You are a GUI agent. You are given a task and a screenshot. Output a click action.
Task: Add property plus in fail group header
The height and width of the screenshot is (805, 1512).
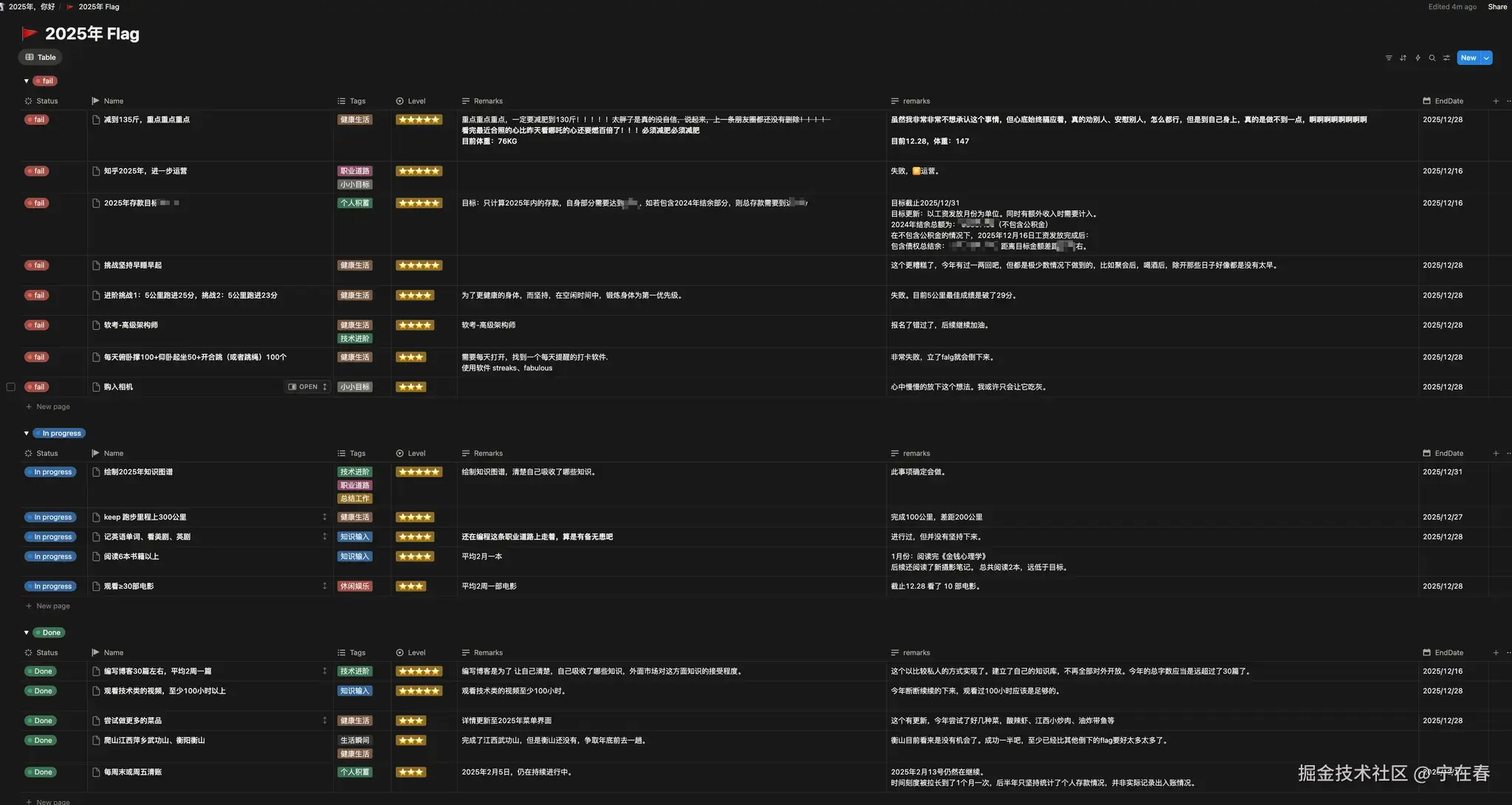tap(1496, 101)
